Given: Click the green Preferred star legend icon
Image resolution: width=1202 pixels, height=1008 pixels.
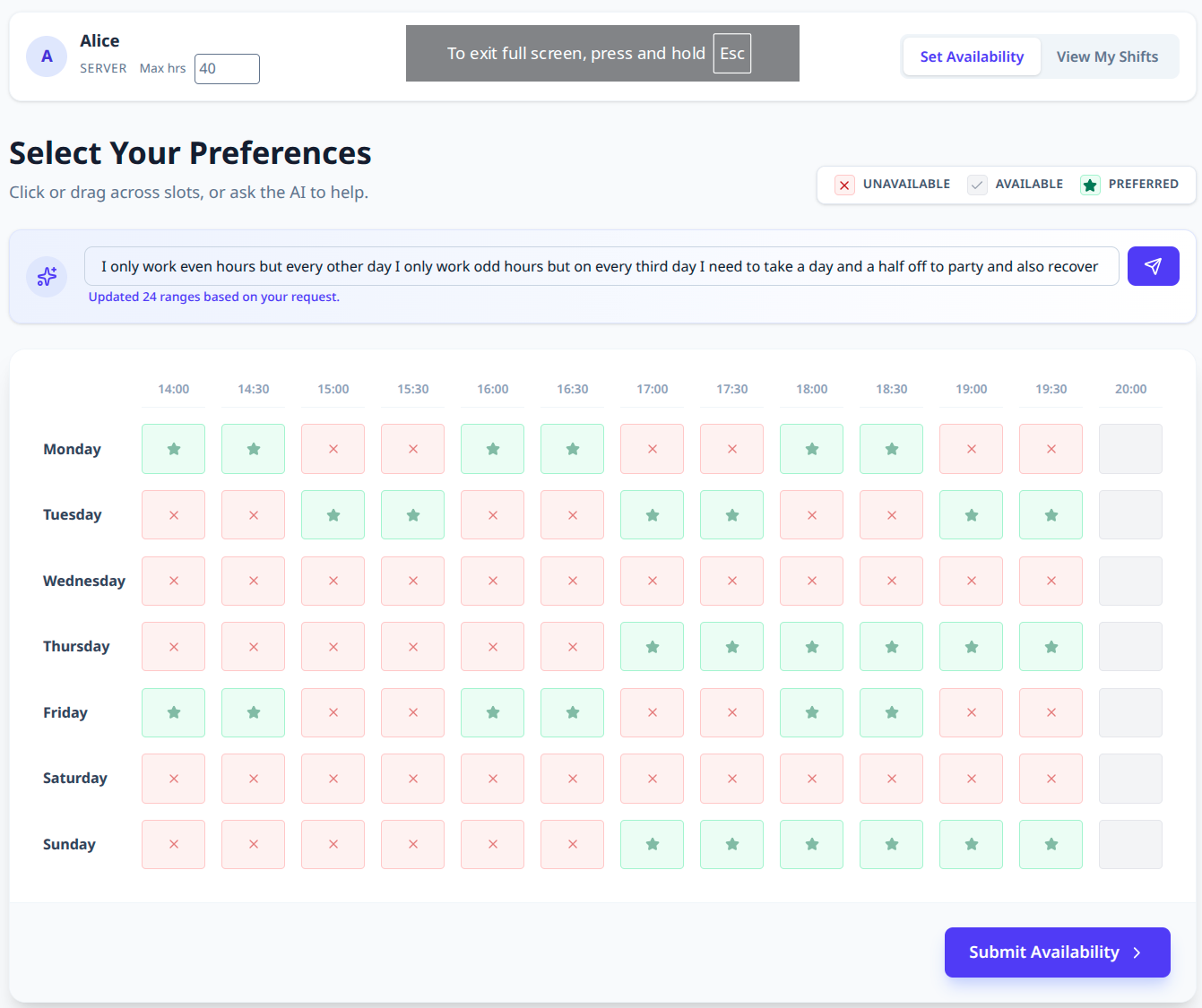Looking at the screenshot, I should tap(1090, 185).
